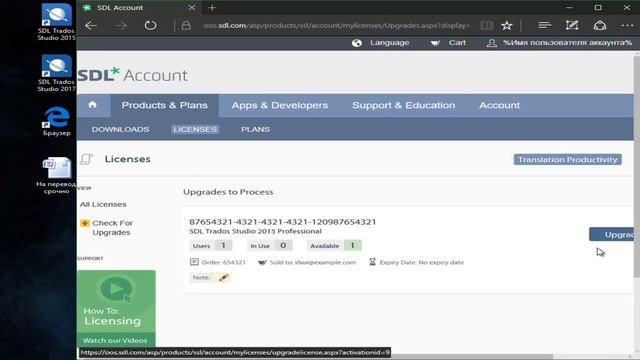Click the Check For Upgrades star icon
Viewport: 640px width, 360px height.
tap(85, 223)
